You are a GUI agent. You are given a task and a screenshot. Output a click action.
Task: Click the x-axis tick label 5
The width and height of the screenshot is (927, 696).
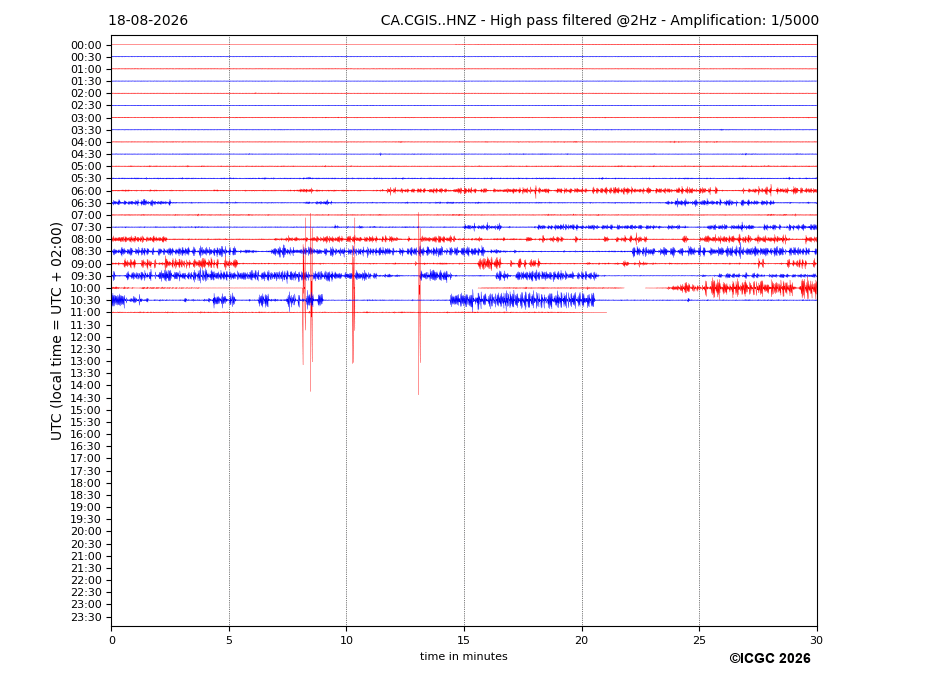[229, 640]
